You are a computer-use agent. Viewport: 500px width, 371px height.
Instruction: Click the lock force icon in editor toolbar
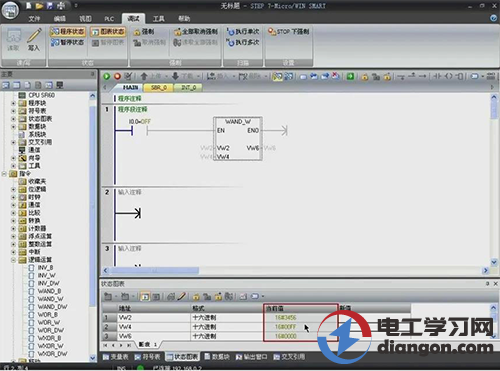[x=365, y=77]
